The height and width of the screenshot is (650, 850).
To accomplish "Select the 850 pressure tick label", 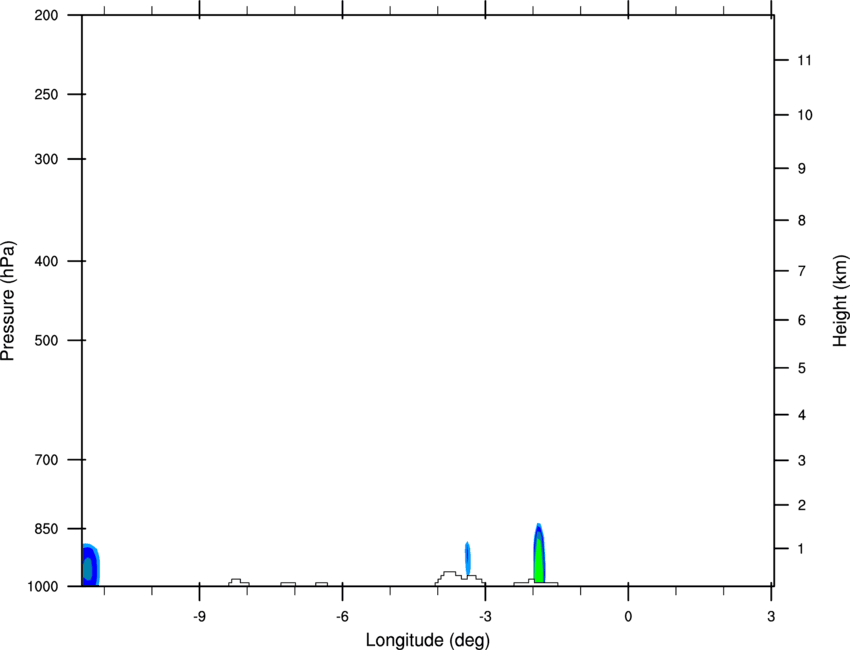I will point(46,529).
